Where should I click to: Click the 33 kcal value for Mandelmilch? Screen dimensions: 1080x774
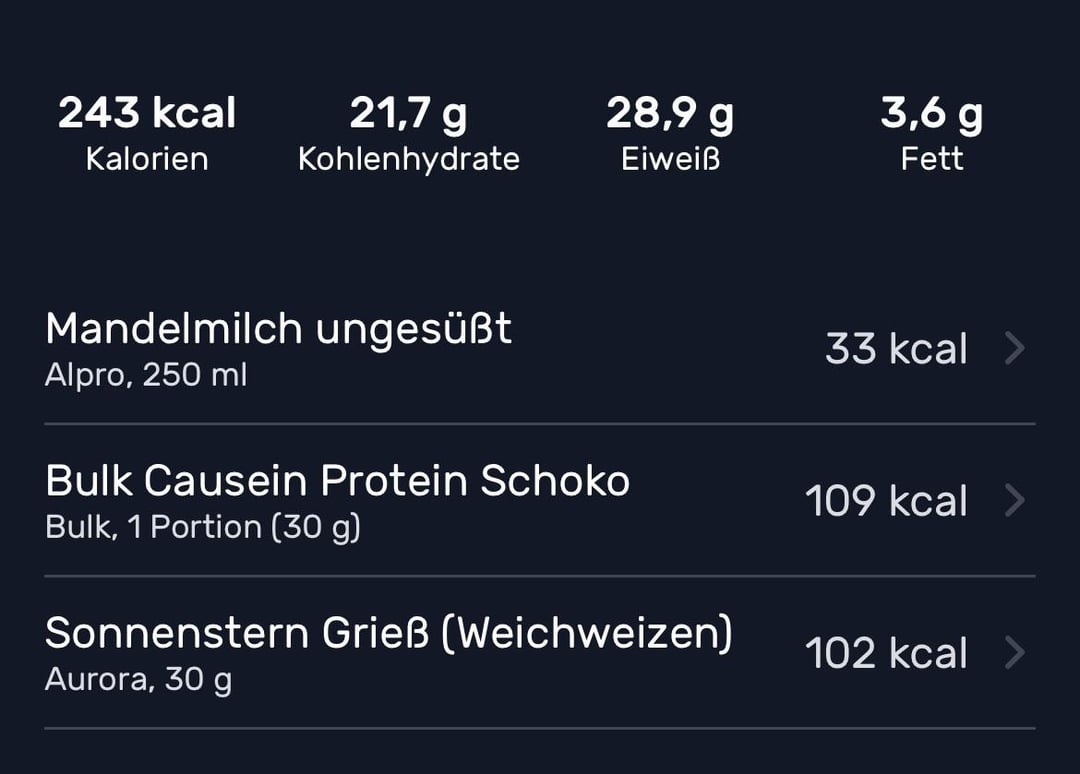tap(895, 349)
